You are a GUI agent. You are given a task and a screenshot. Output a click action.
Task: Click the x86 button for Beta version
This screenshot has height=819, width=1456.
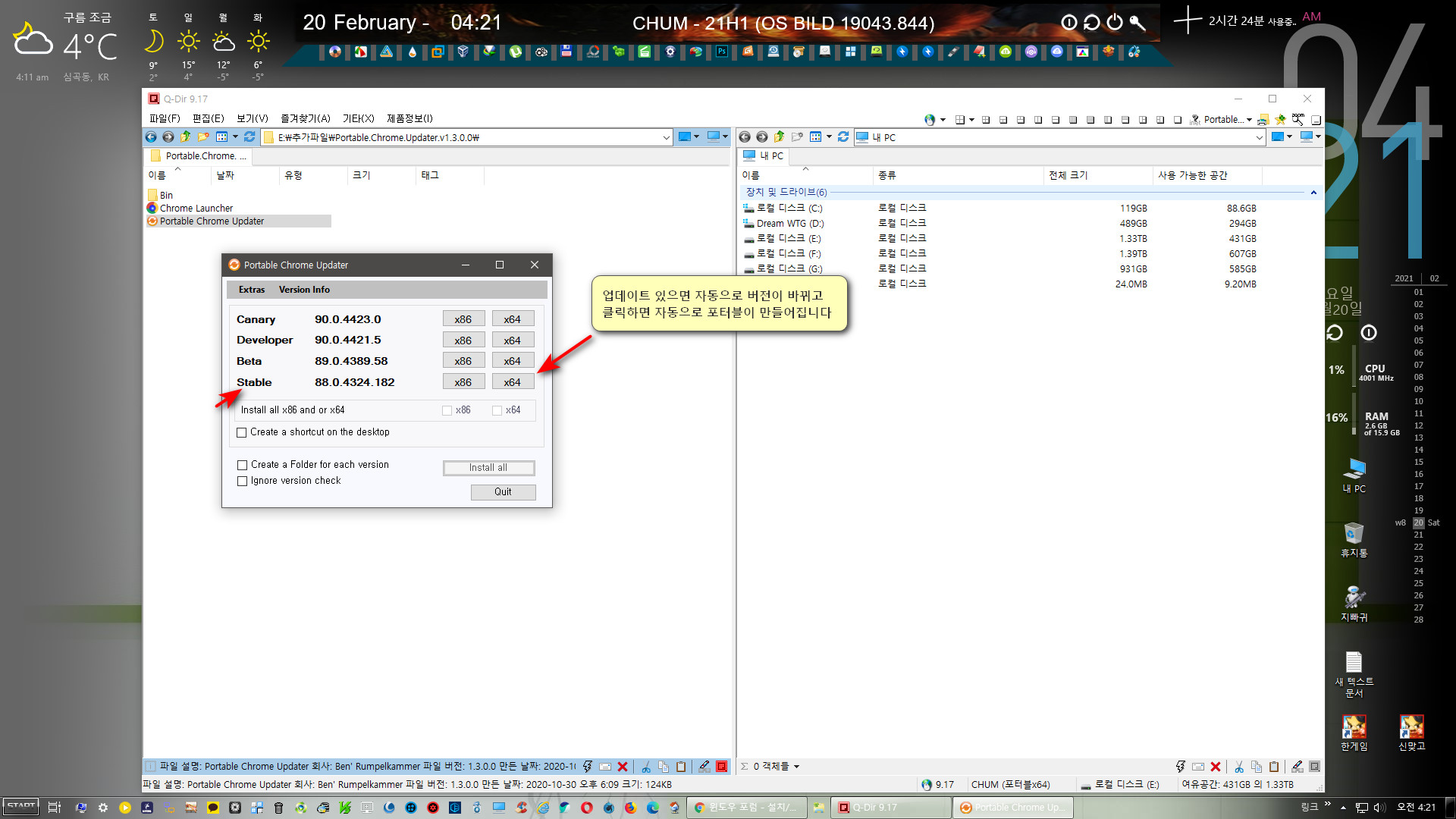pyautogui.click(x=462, y=360)
